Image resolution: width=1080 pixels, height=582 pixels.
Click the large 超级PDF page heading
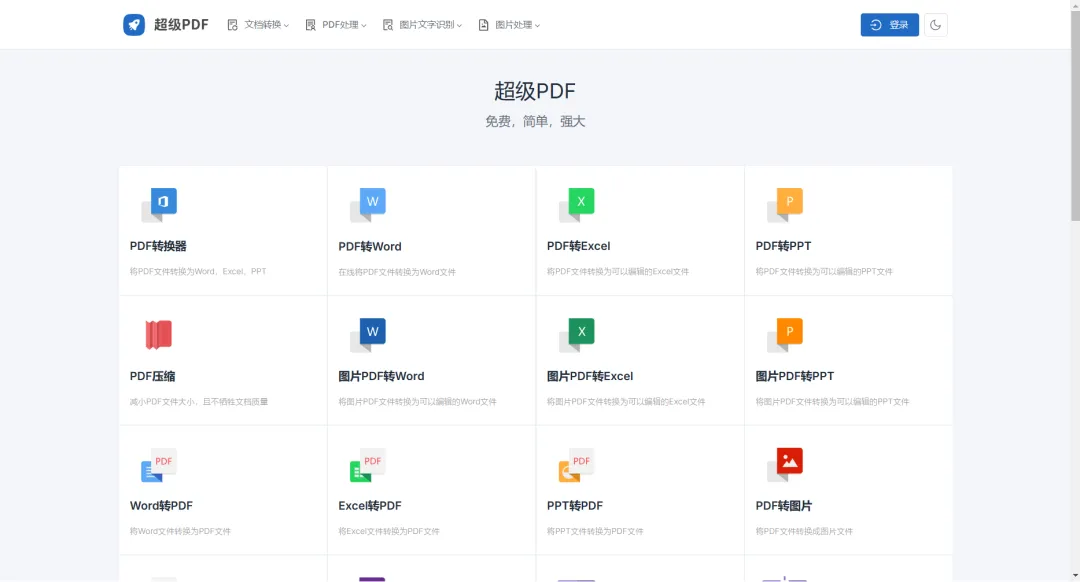(535, 91)
